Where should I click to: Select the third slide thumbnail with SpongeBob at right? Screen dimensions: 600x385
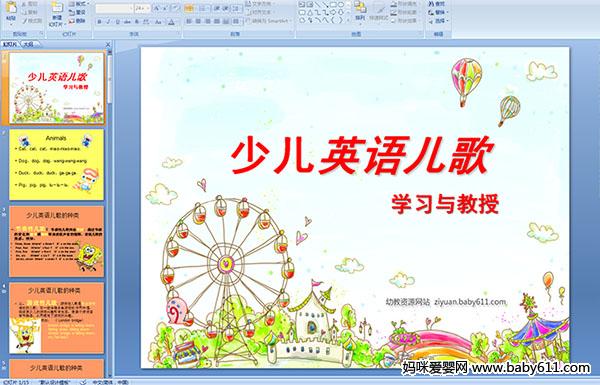[x=56, y=241]
